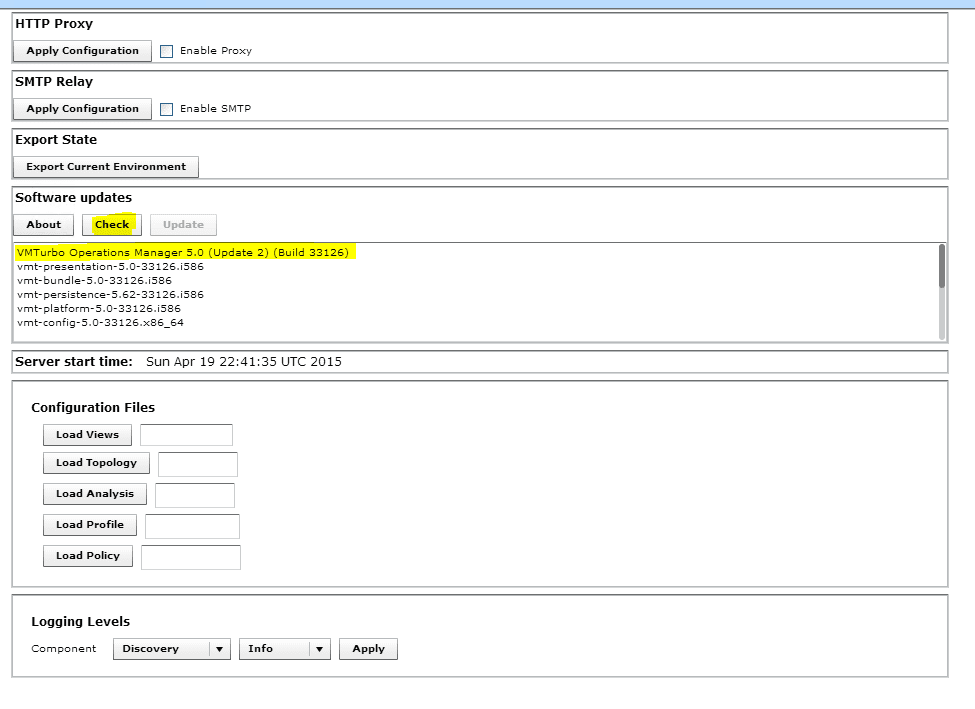Enable the Proxy checkbox

tap(166, 51)
